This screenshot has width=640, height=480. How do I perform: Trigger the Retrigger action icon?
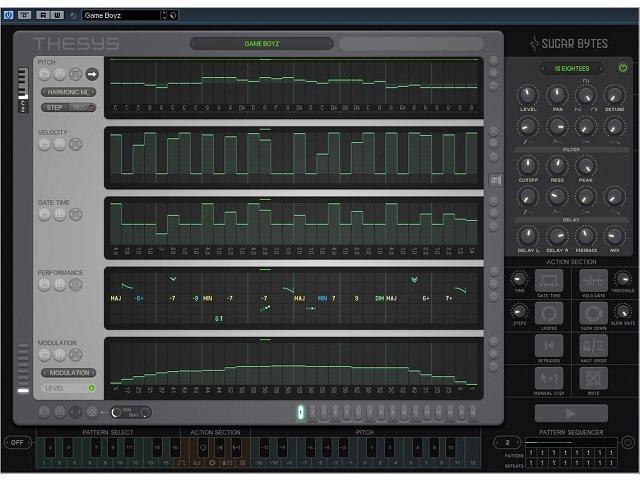pyautogui.click(x=548, y=346)
